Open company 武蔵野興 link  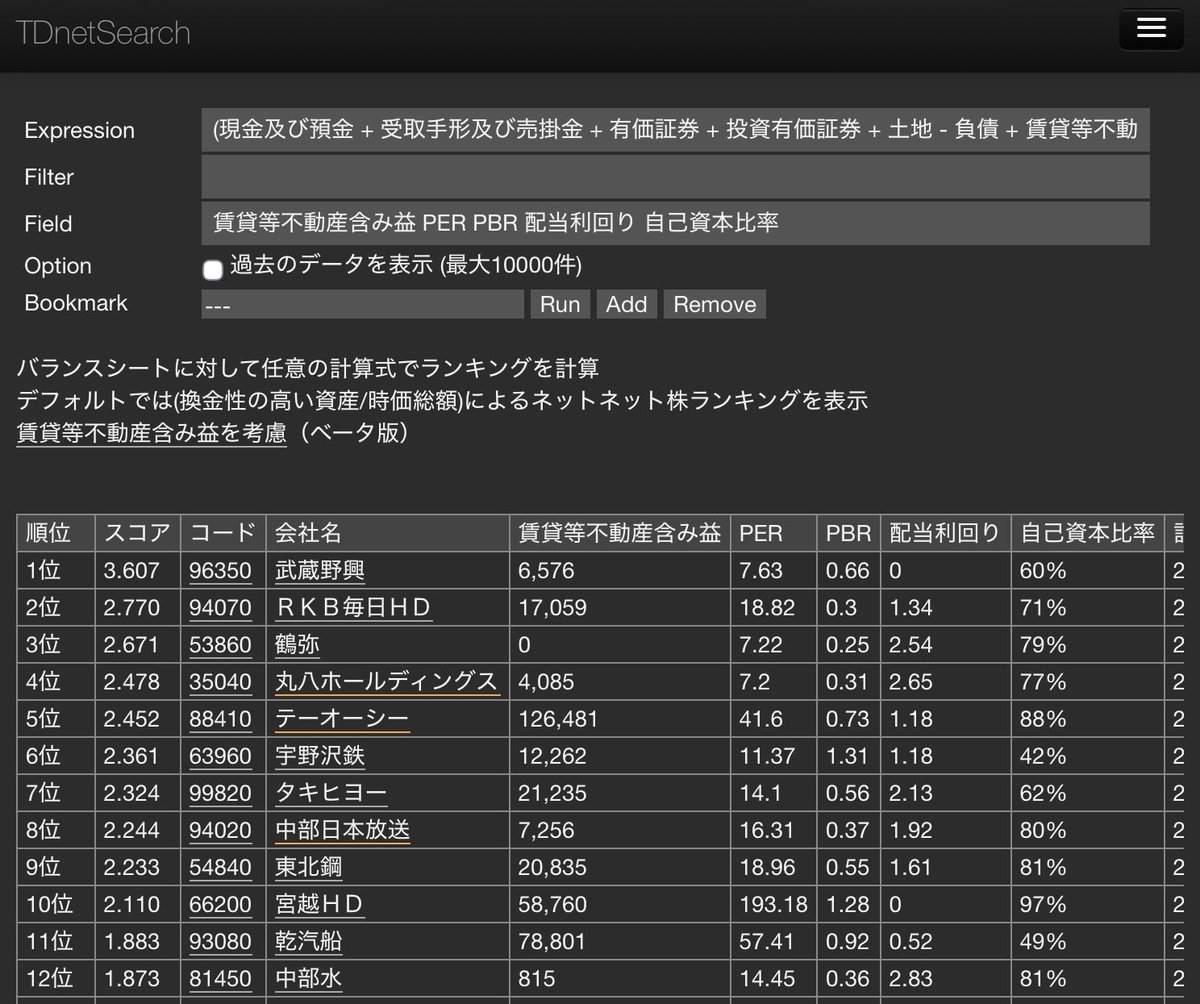(320, 571)
